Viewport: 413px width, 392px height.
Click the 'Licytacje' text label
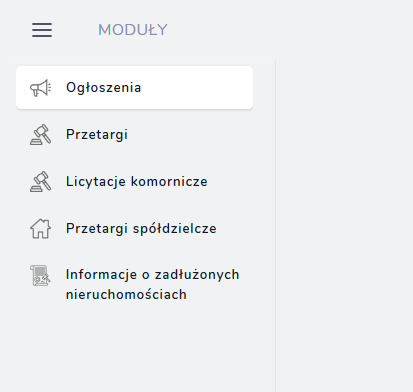[x=96, y=182]
